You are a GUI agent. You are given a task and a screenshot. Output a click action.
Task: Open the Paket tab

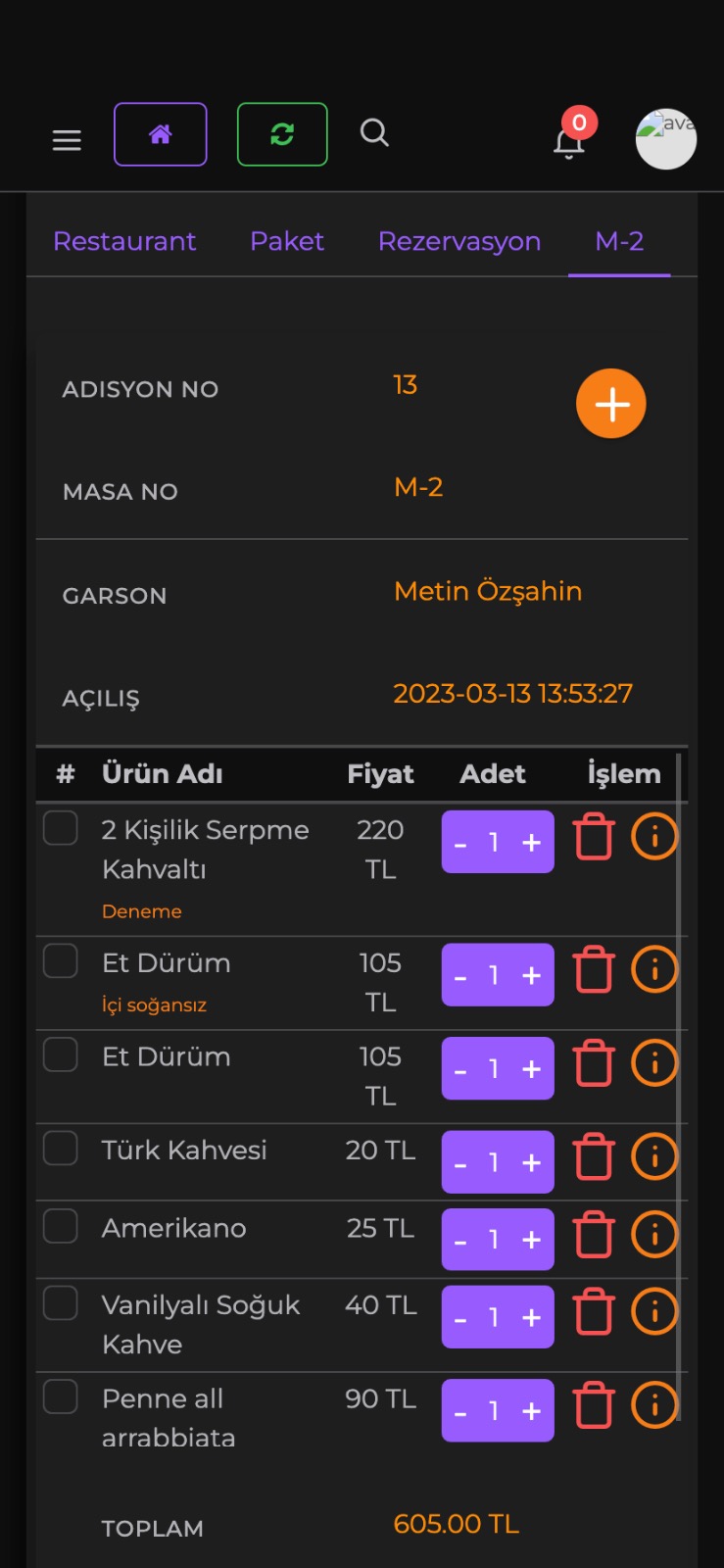286,241
